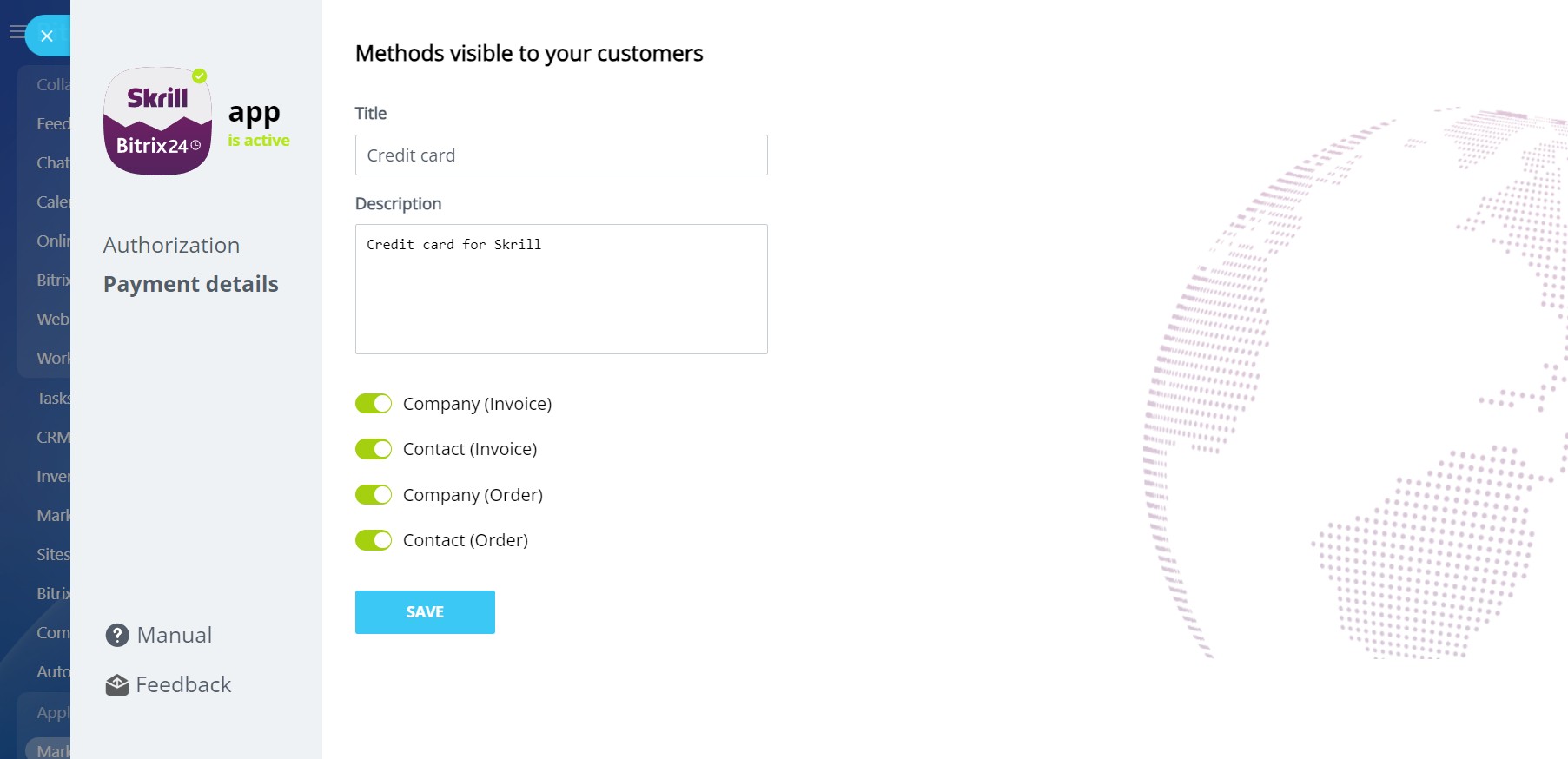This screenshot has height=759, width=1568.
Task: Close the Skrill app side panel
Action: tap(47, 36)
